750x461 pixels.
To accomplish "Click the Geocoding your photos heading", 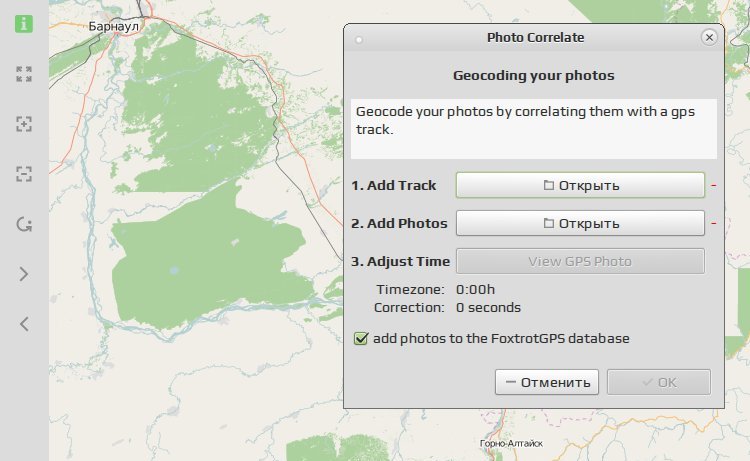I will [534, 76].
